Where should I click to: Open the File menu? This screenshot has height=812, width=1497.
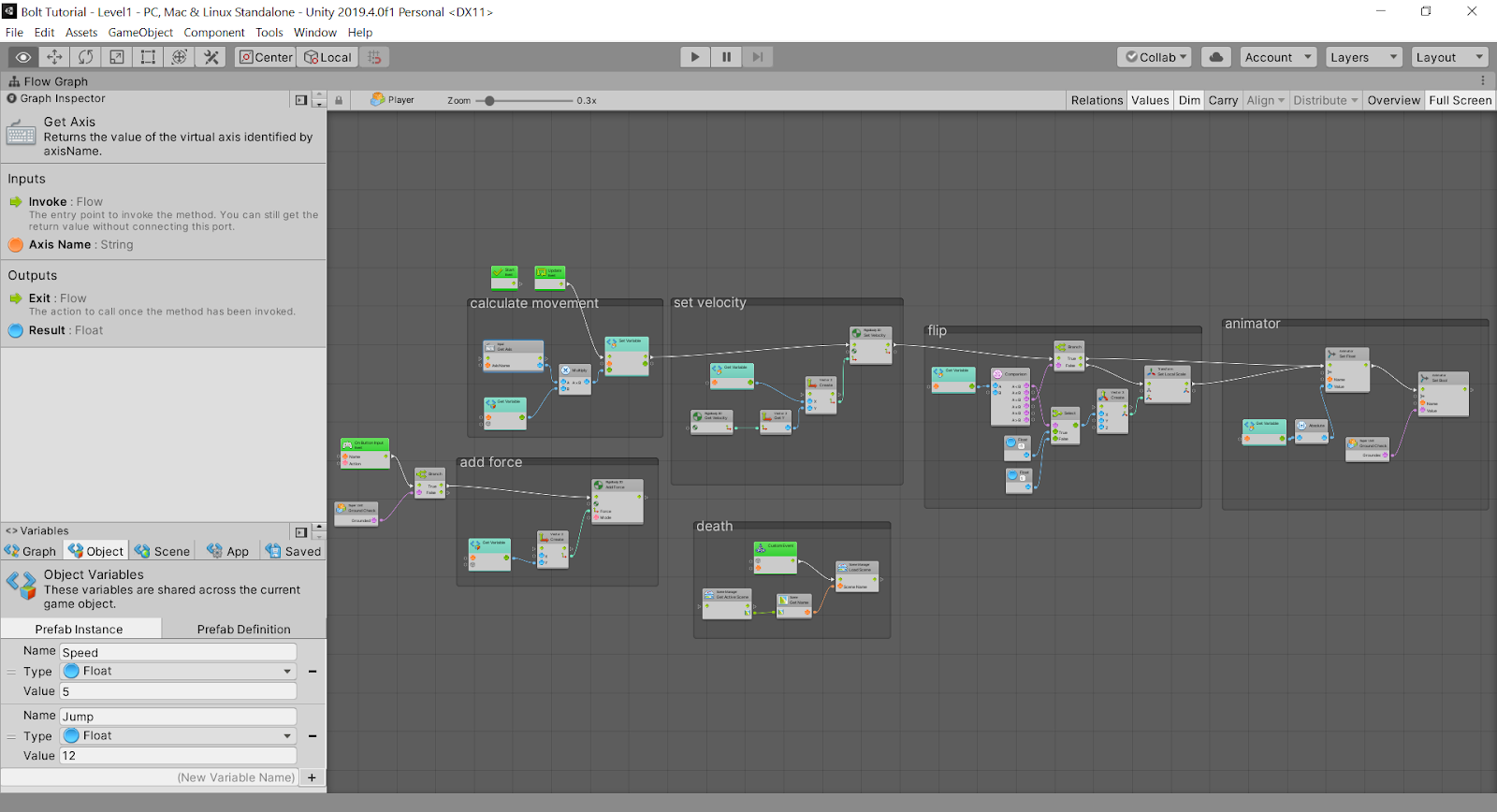14,32
